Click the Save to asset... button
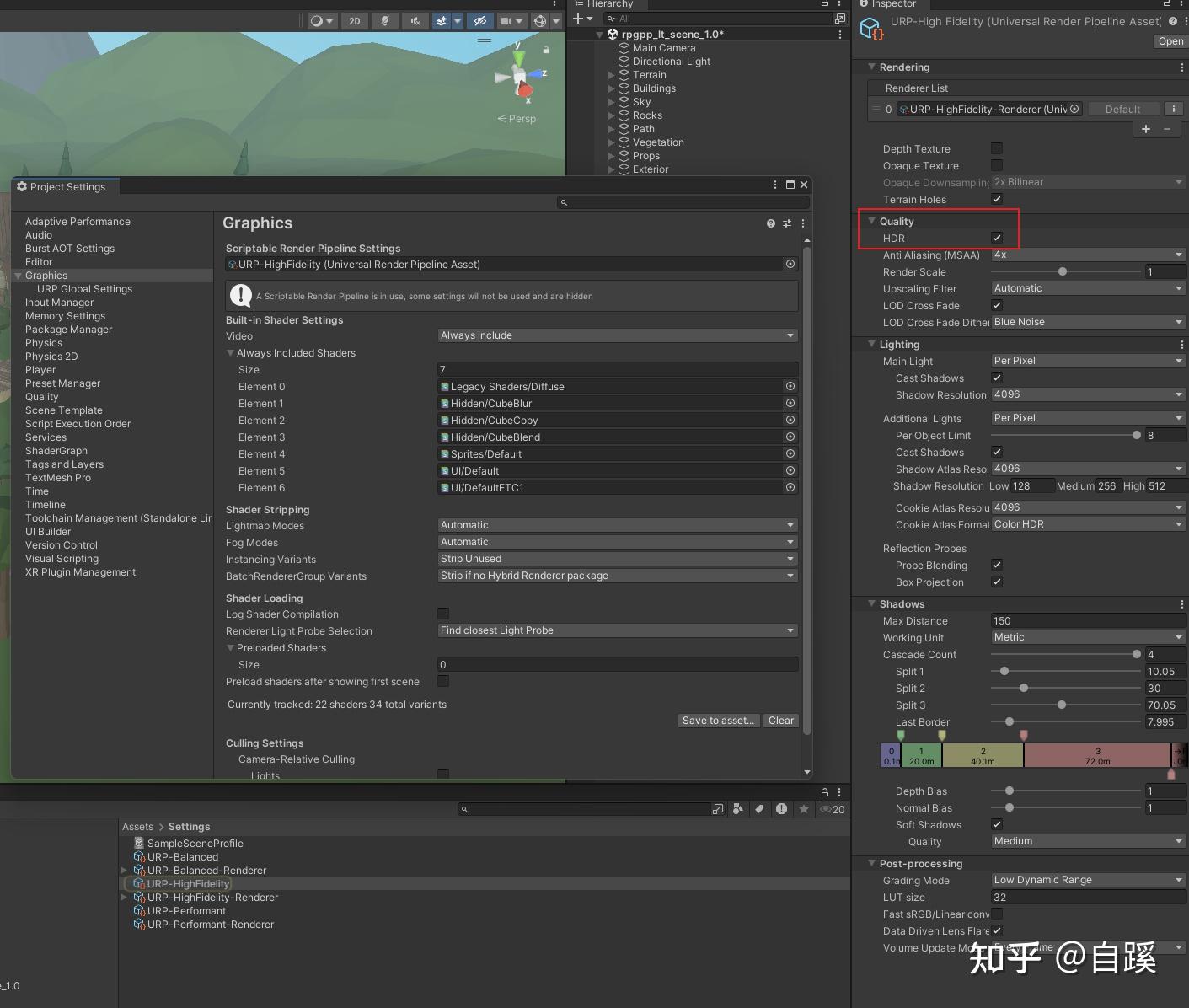Screen dimensions: 1189x1008 719,721
